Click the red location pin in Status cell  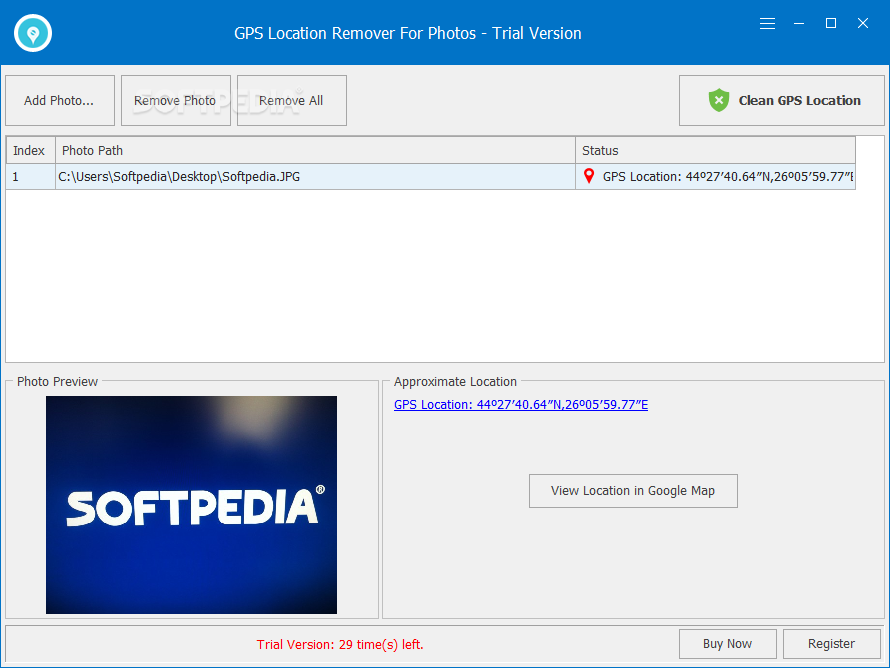click(x=589, y=177)
